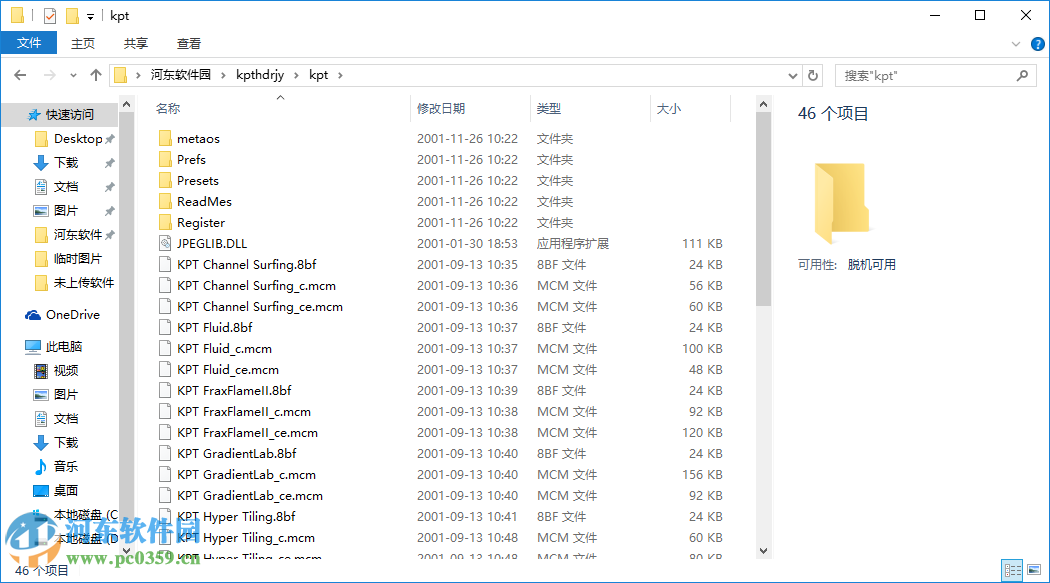Expand the address bar history dropdown
Viewport: 1050px width, 583px height.
tap(791, 74)
